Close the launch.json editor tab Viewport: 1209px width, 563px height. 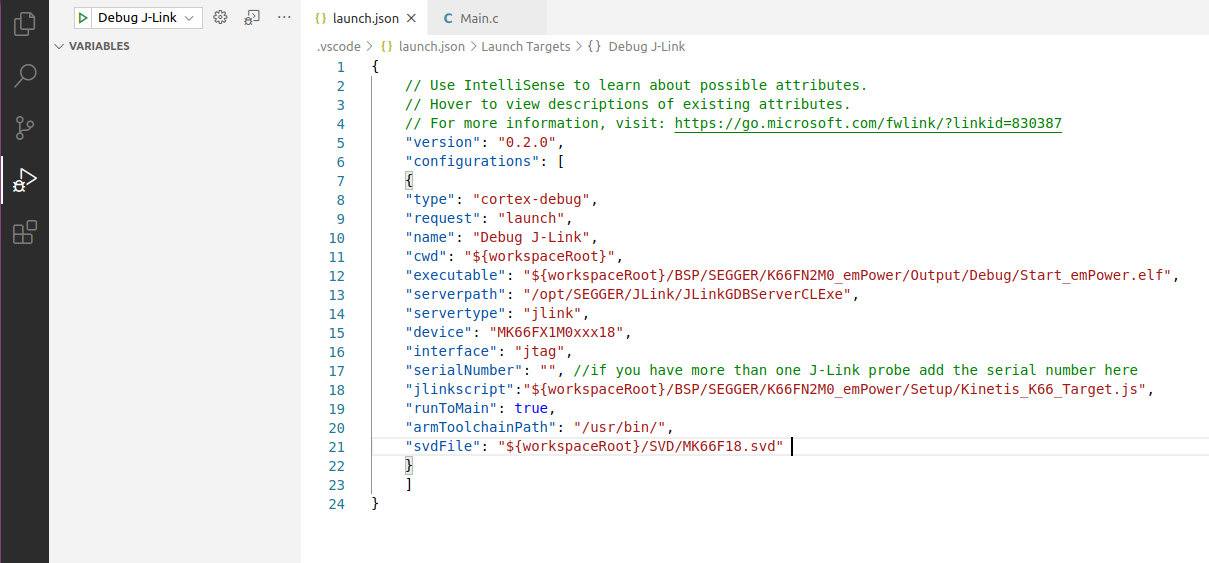(412, 19)
